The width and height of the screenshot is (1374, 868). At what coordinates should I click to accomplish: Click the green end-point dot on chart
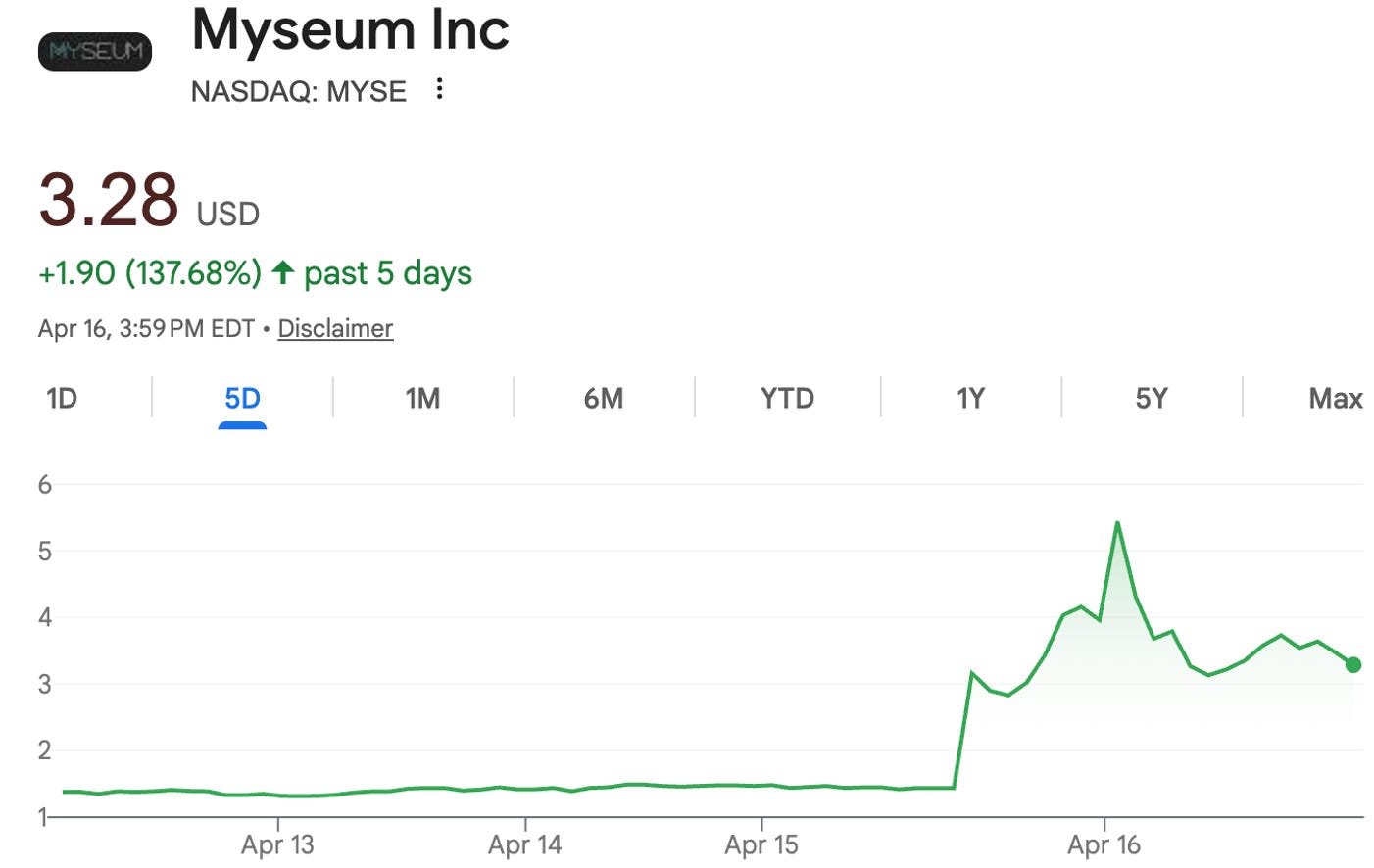(x=1353, y=665)
